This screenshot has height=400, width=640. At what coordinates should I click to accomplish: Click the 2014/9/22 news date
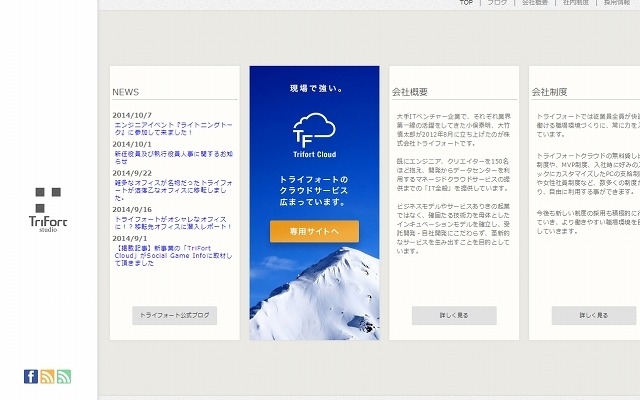132,173
